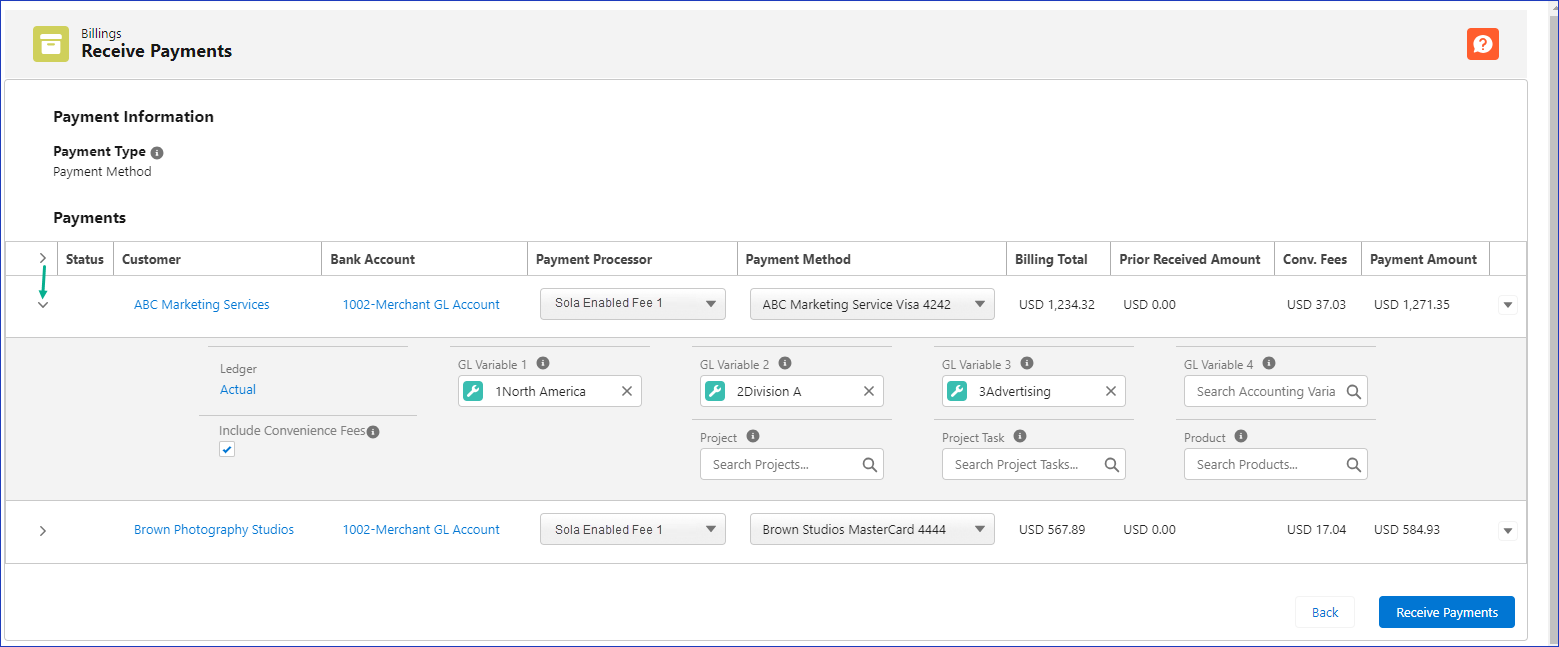Click the Include Convenience Fees info icon

point(373,432)
